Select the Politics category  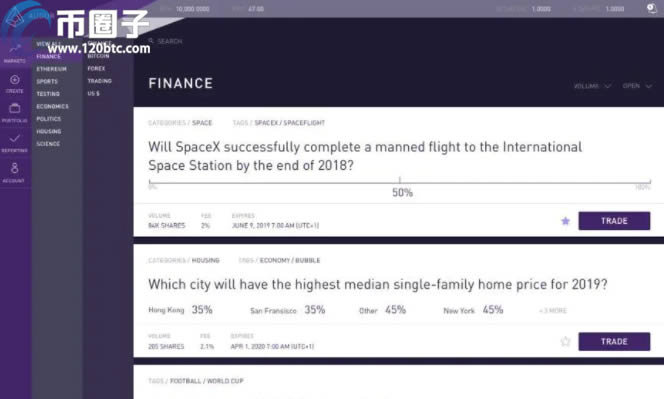[49, 119]
